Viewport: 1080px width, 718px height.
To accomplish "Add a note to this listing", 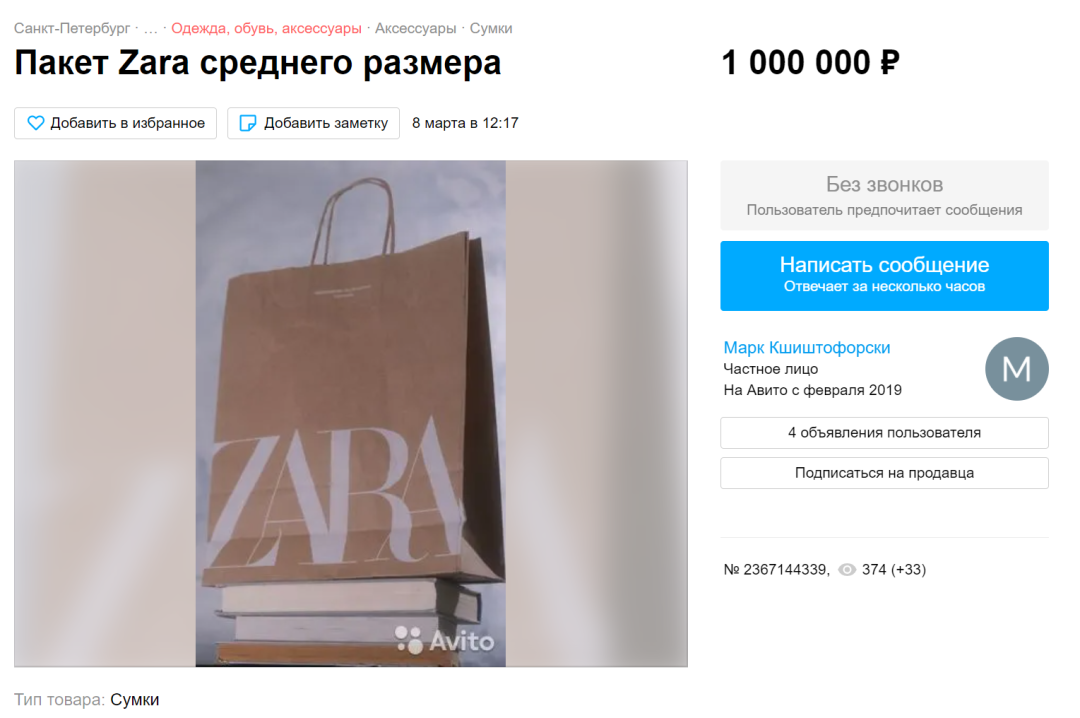I will (313, 123).
